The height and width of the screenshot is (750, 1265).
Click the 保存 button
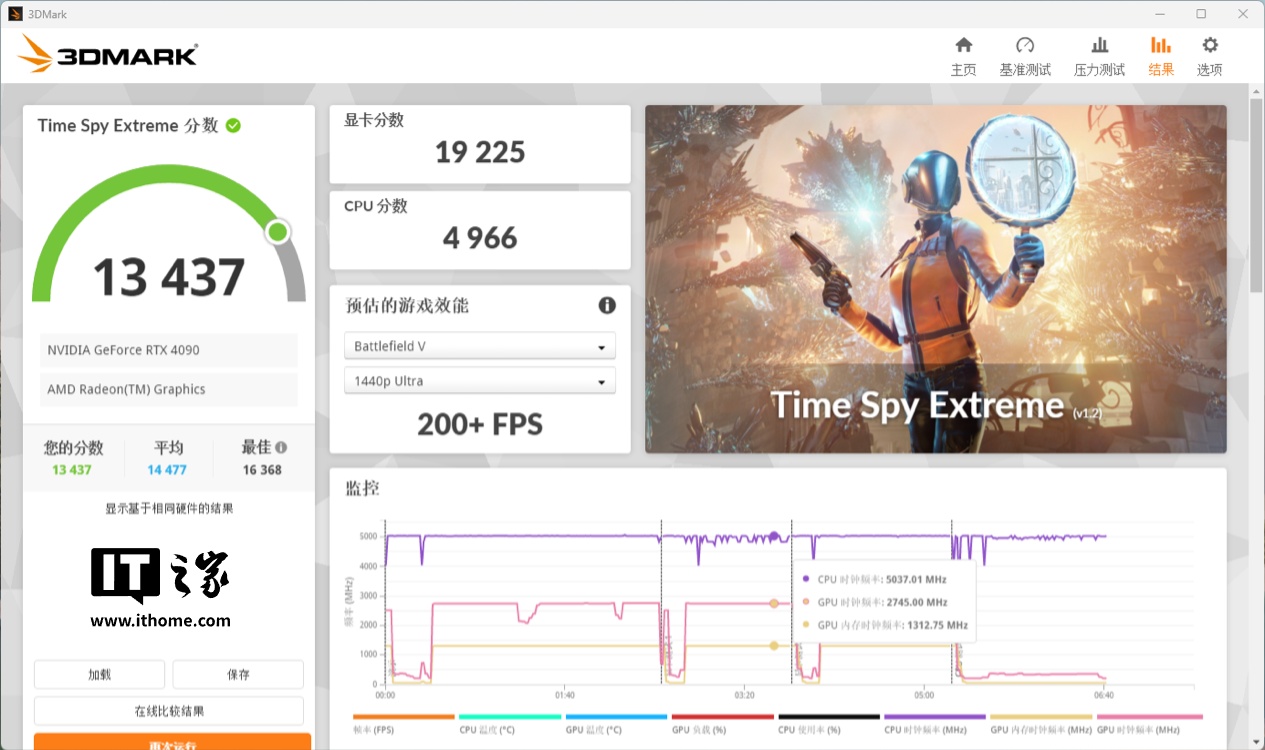pyautogui.click(x=238, y=675)
